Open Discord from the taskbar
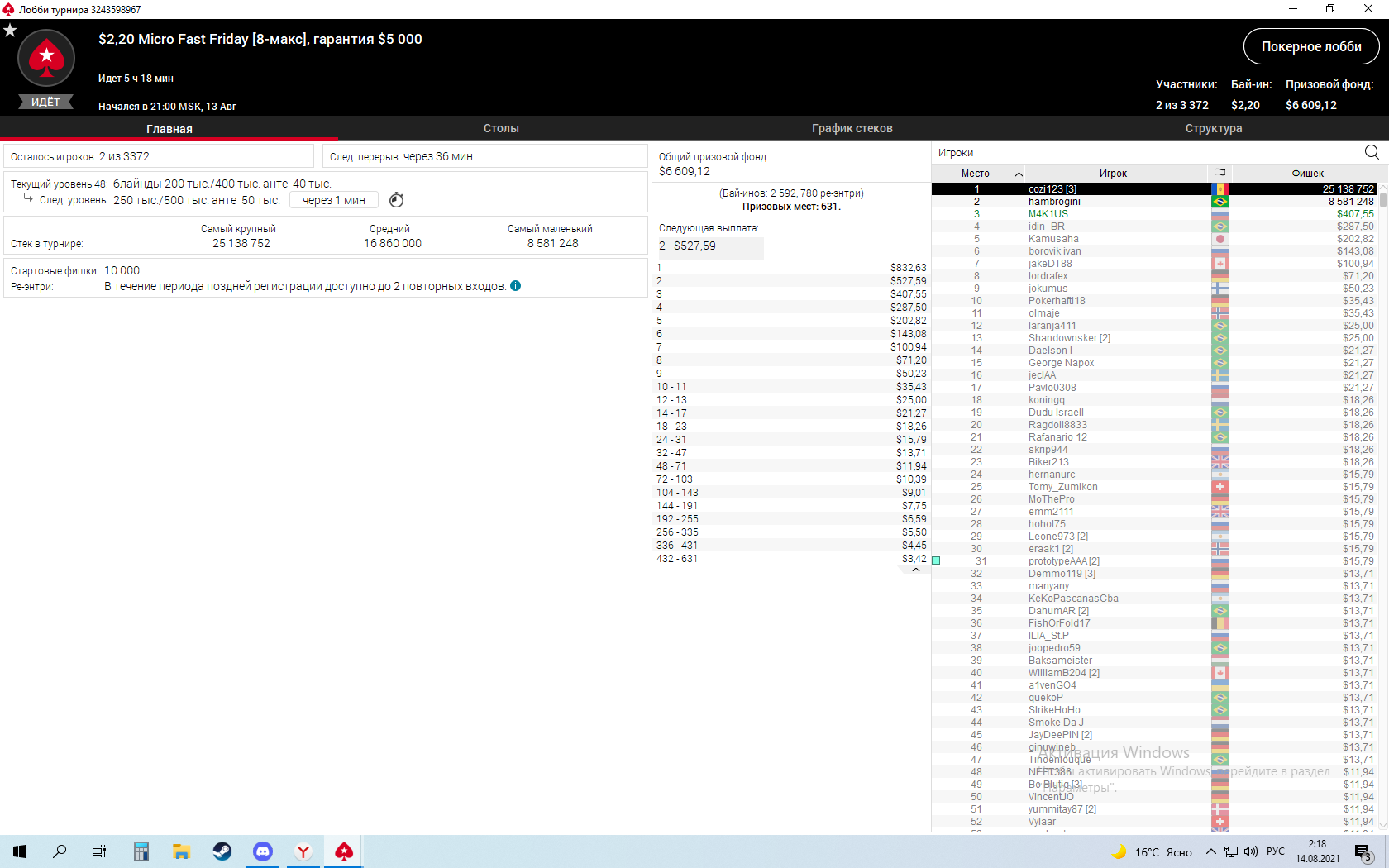 coord(263,851)
